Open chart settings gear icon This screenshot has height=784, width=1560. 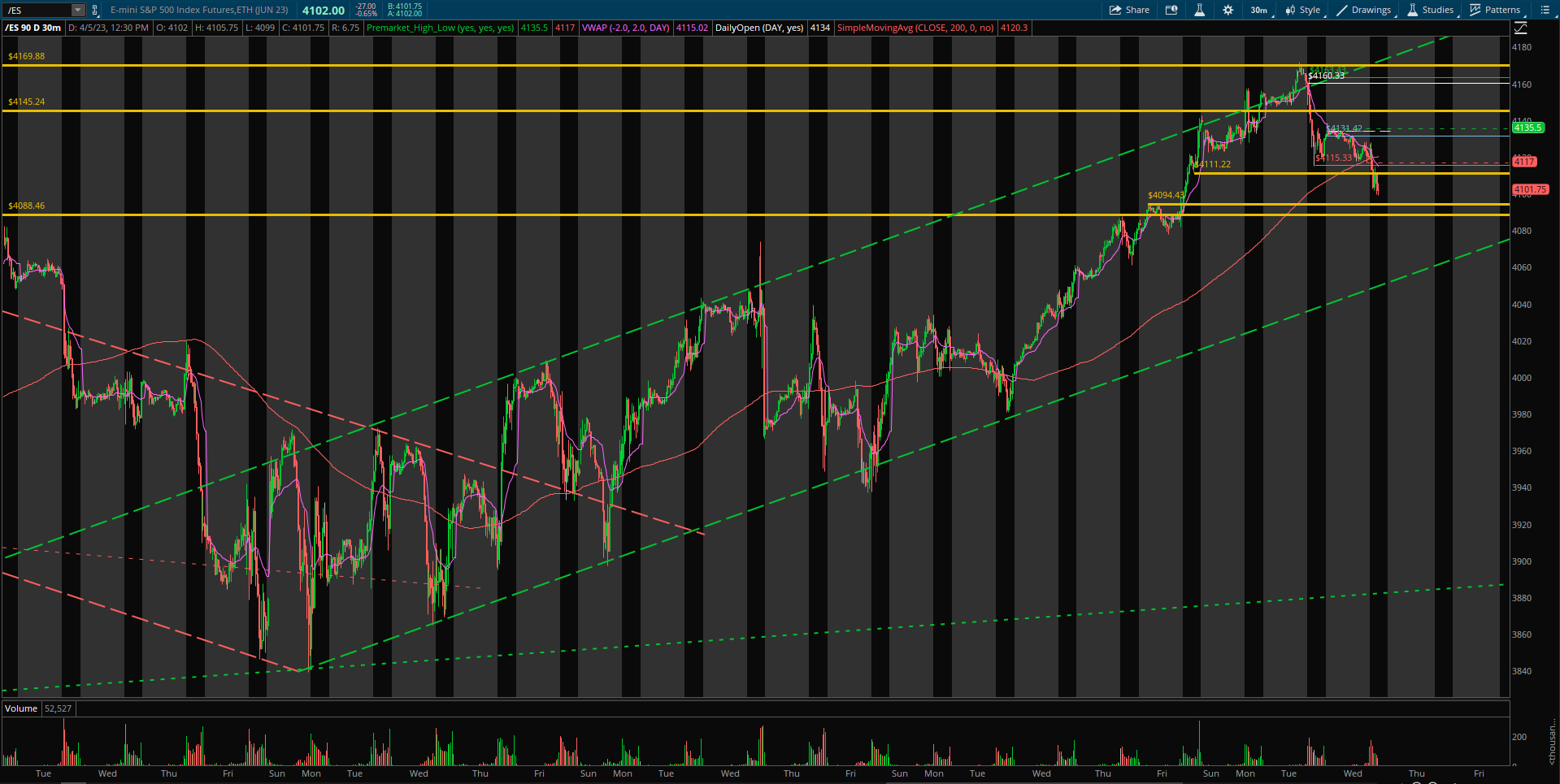(x=1228, y=10)
